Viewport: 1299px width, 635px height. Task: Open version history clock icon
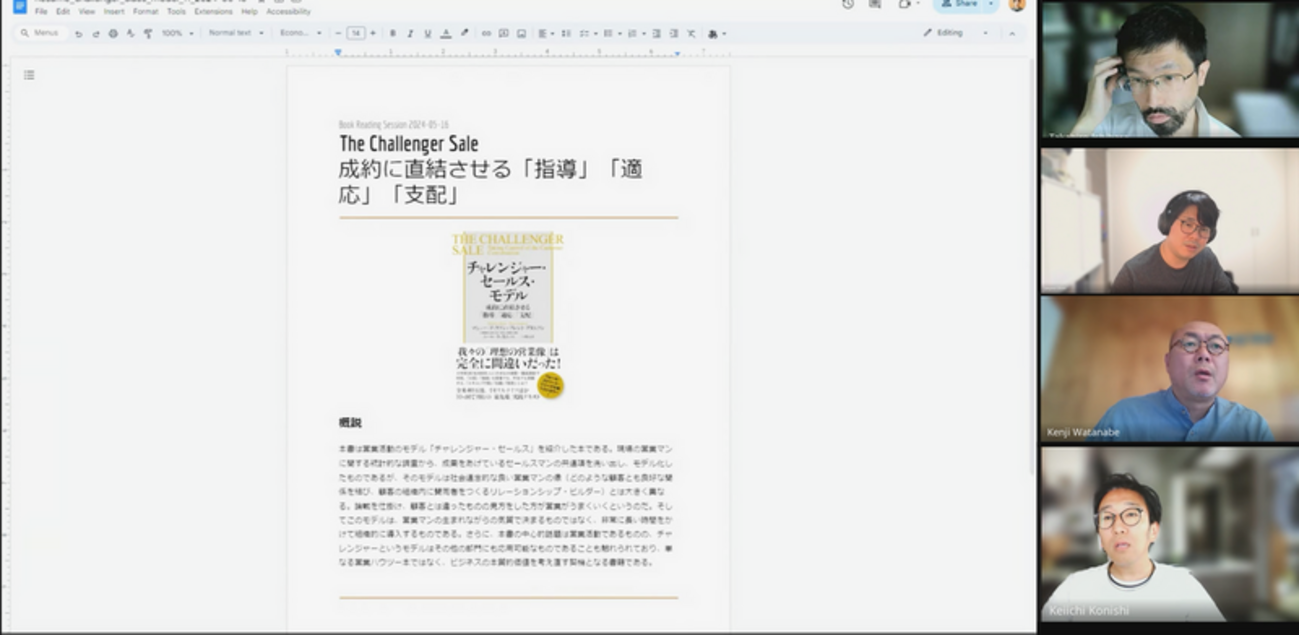pyautogui.click(x=848, y=4)
